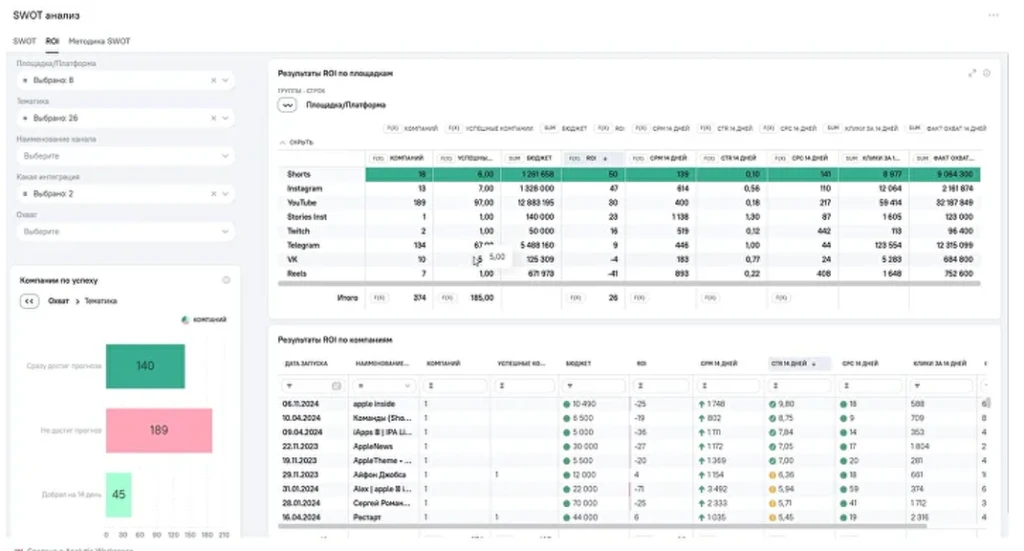Viewport: 1024px width, 551px height.
Task: Open info icon of ROI по площадкам panel
Action: (x=986, y=73)
